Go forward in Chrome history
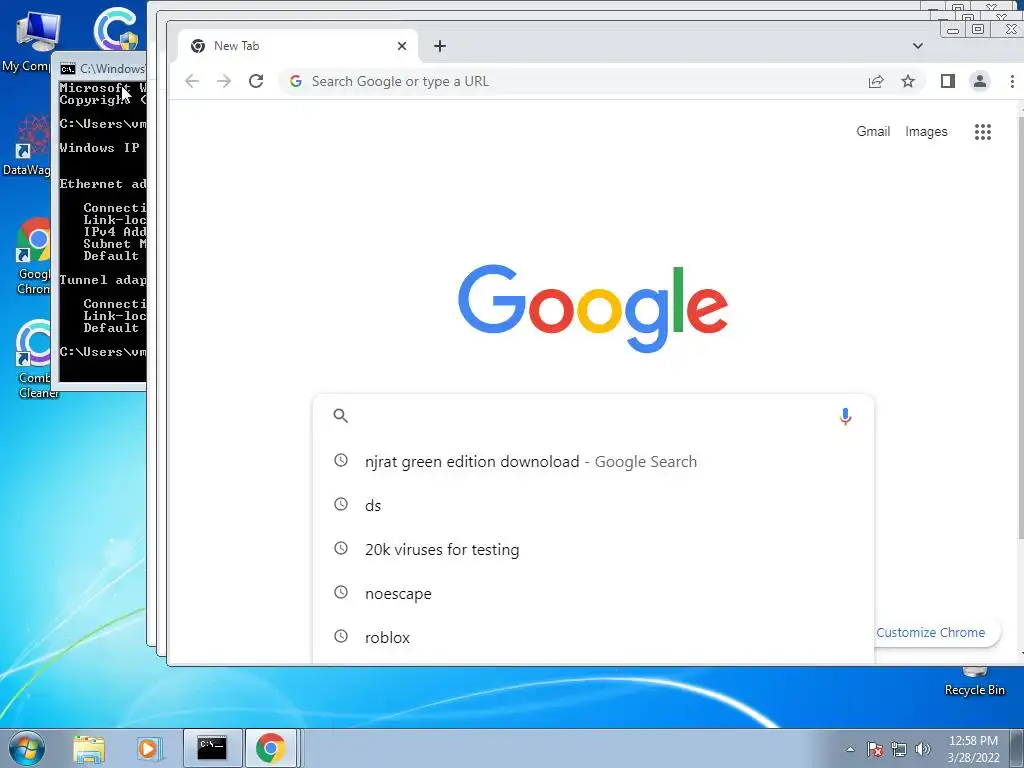The height and width of the screenshot is (768, 1024). coord(224,81)
